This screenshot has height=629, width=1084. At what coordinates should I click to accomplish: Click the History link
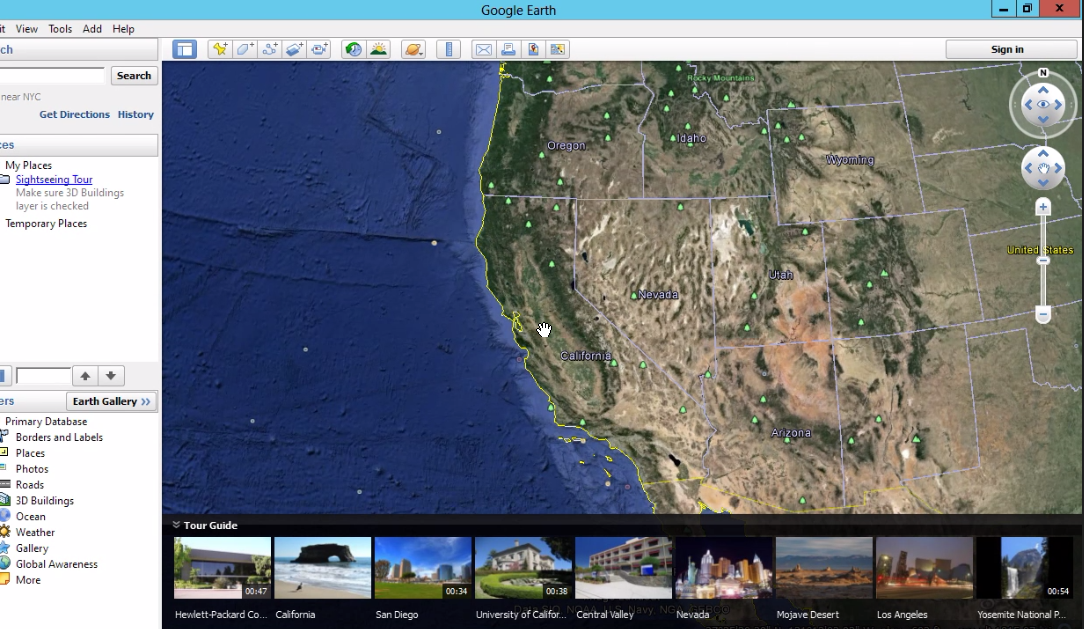point(136,115)
